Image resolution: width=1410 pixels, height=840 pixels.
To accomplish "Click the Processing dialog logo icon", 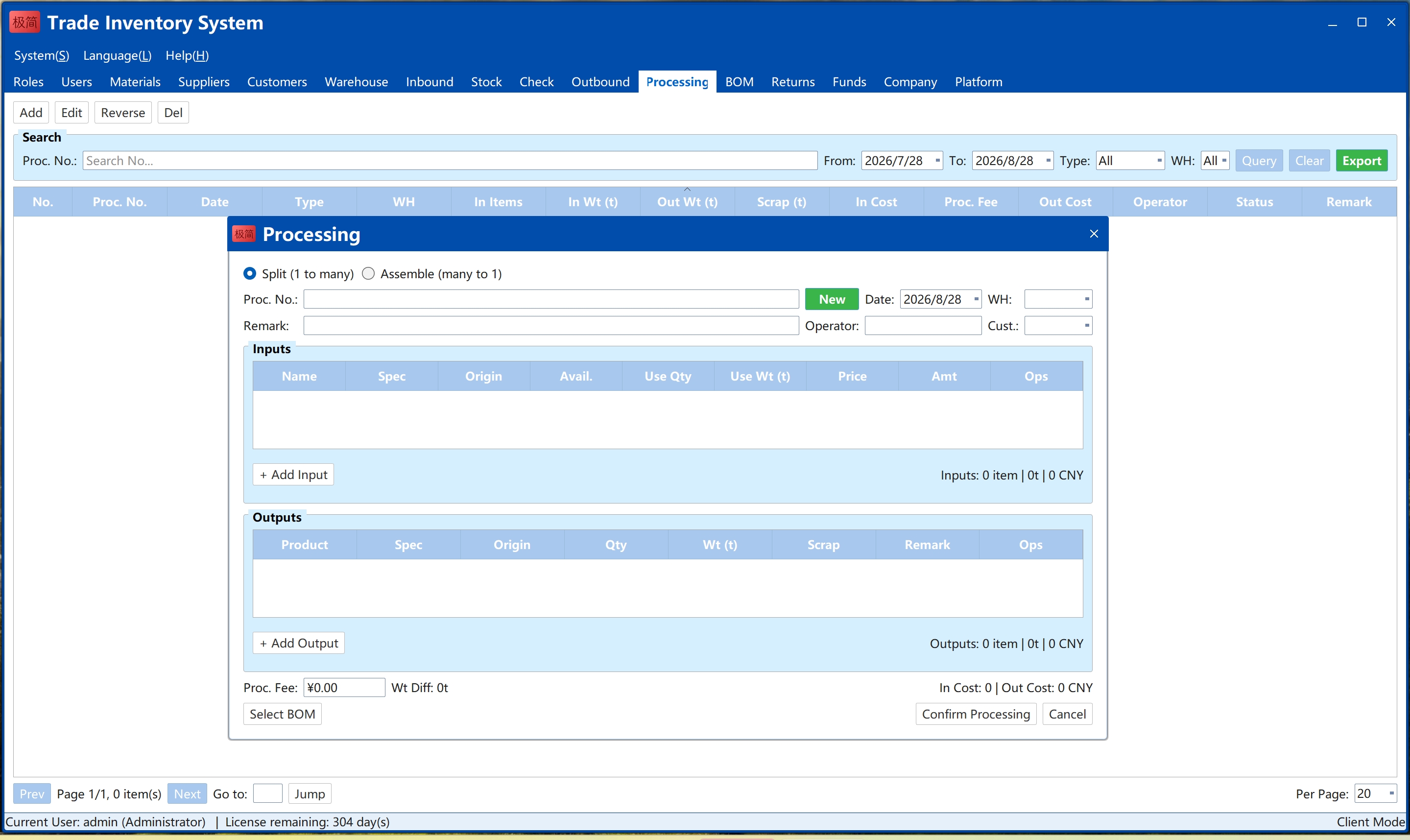I will pyautogui.click(x=244, y=234).
